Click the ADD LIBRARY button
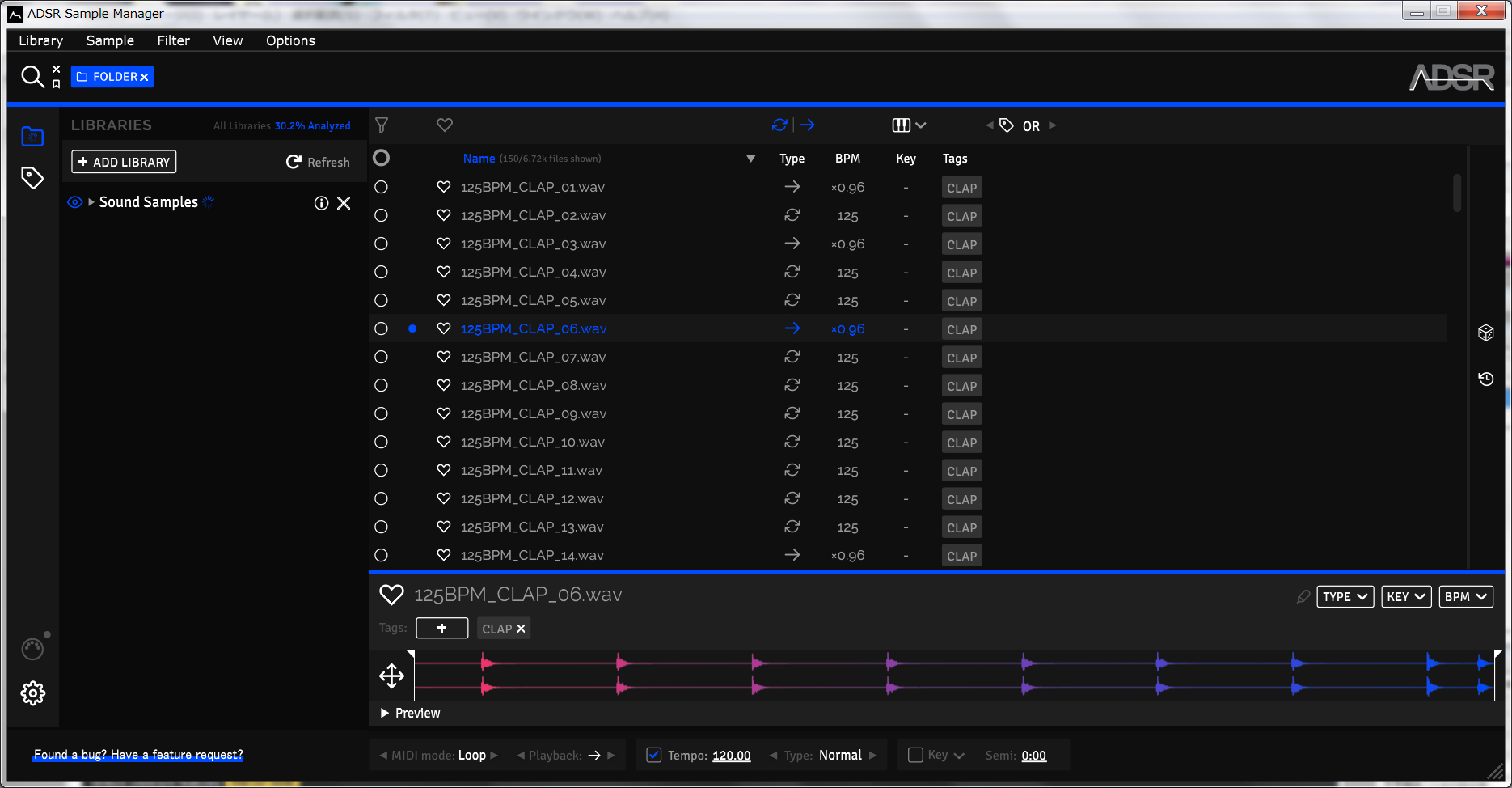The height and width of the screenshot is (788, 1512). (x=124, y=162)
